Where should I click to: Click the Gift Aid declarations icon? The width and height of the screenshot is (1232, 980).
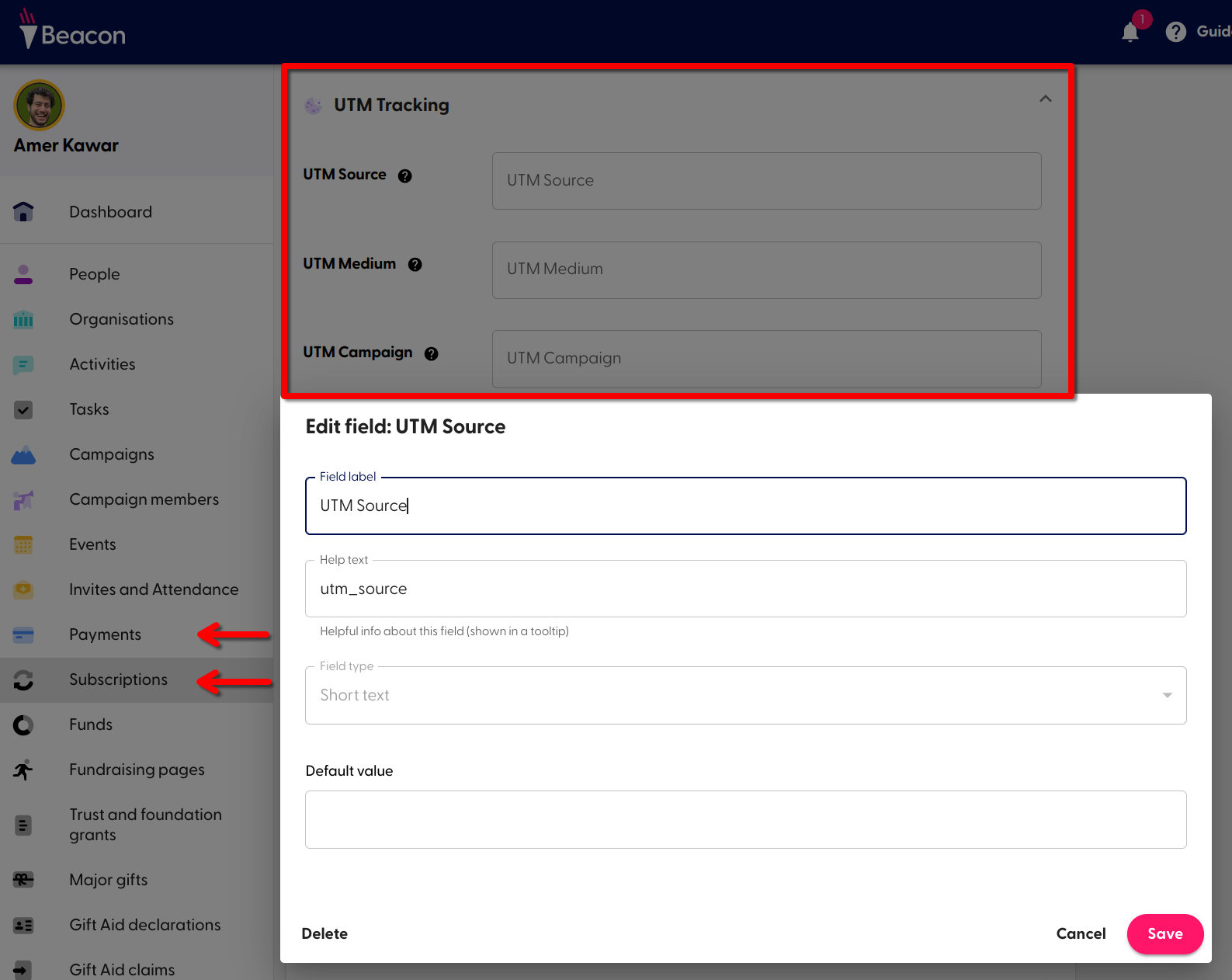pos(23,925)
